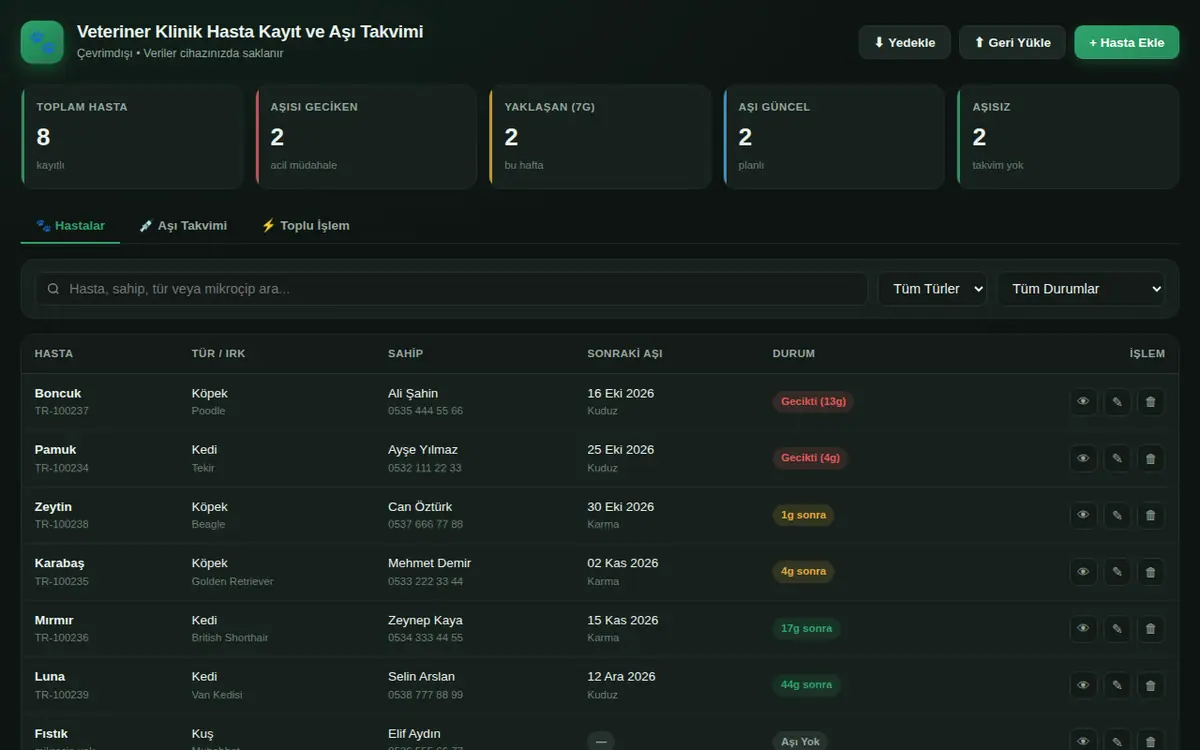Viewport: 1200px width, 750px height.
Task: Click the 1g sonra status badge
Action: click(x=803, y=515)
